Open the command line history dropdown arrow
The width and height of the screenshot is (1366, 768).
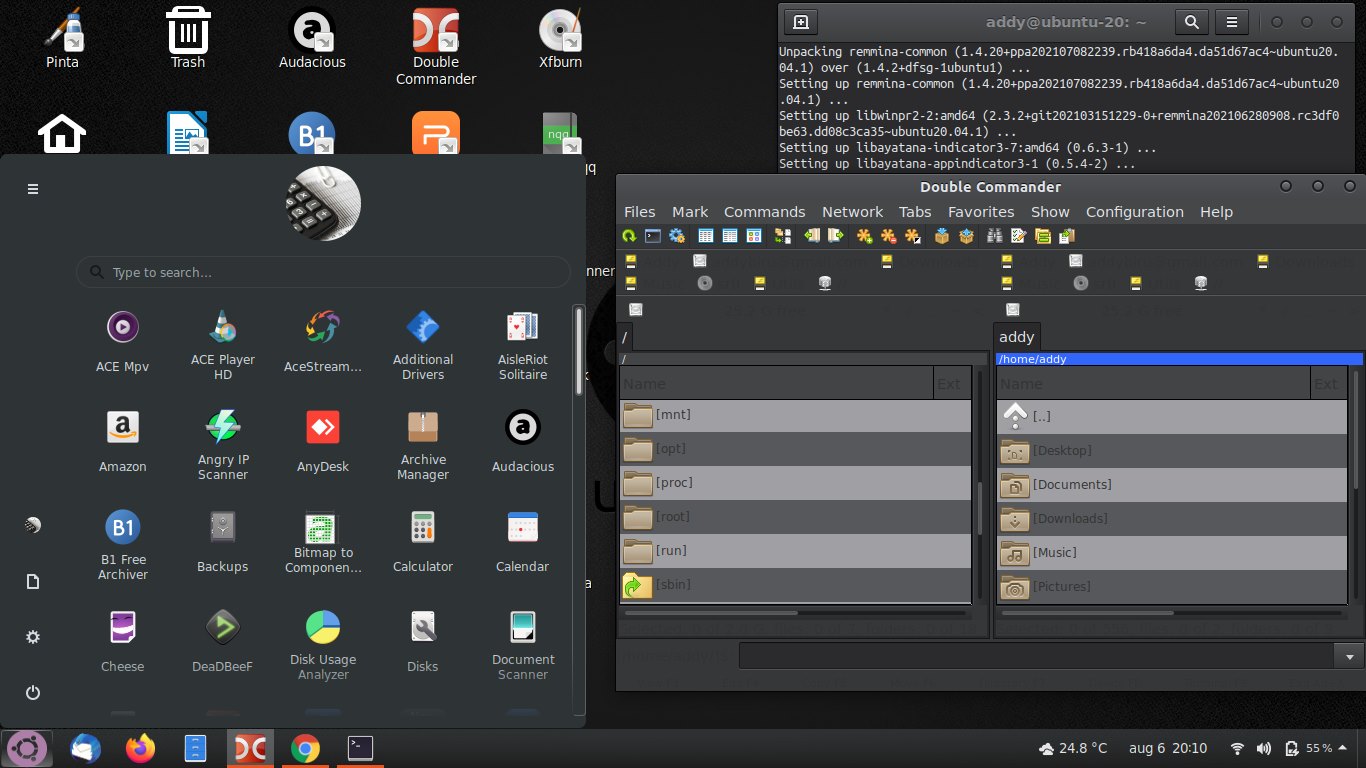click(1349, 657)
